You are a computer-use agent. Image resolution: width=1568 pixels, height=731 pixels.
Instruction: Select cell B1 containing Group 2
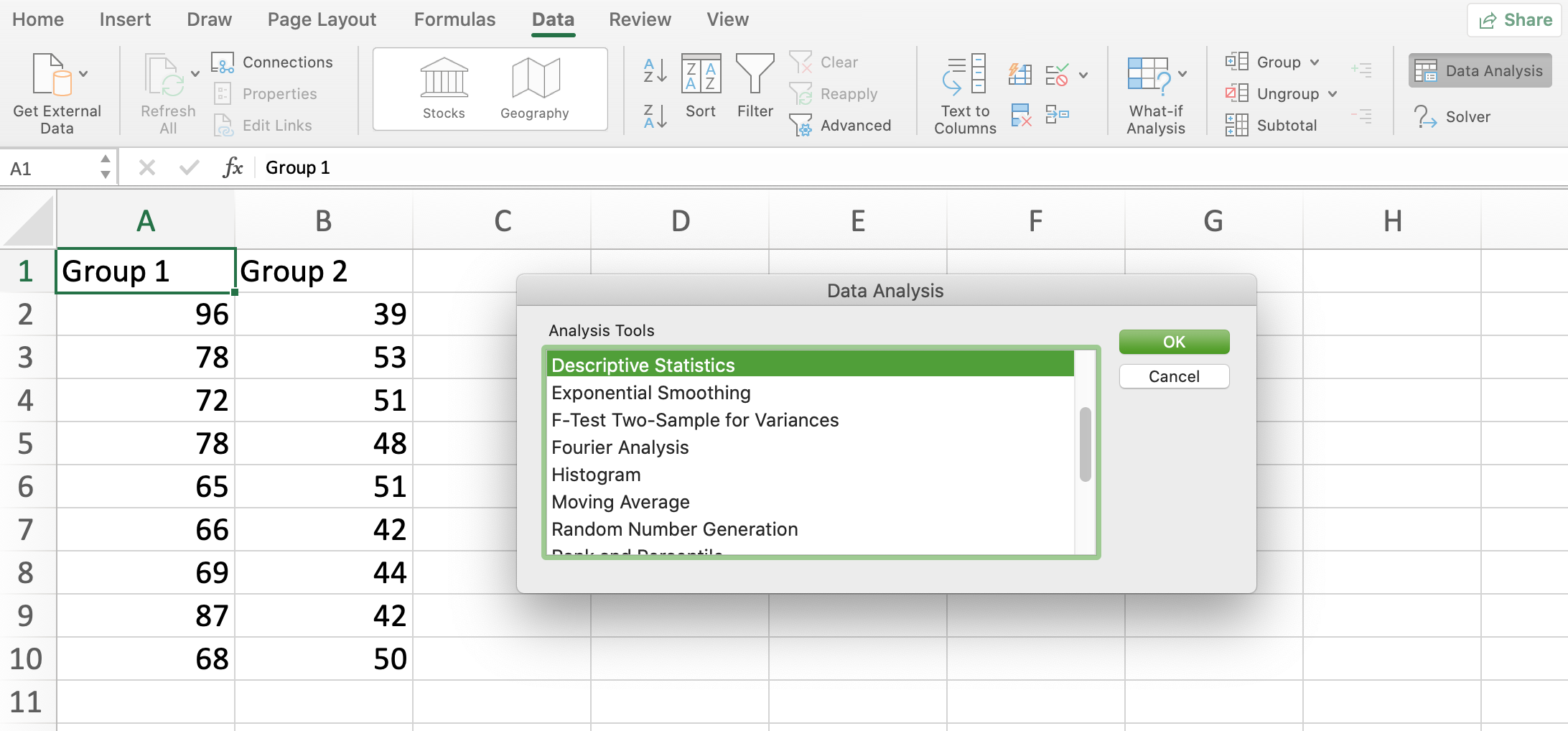[324, 271]
